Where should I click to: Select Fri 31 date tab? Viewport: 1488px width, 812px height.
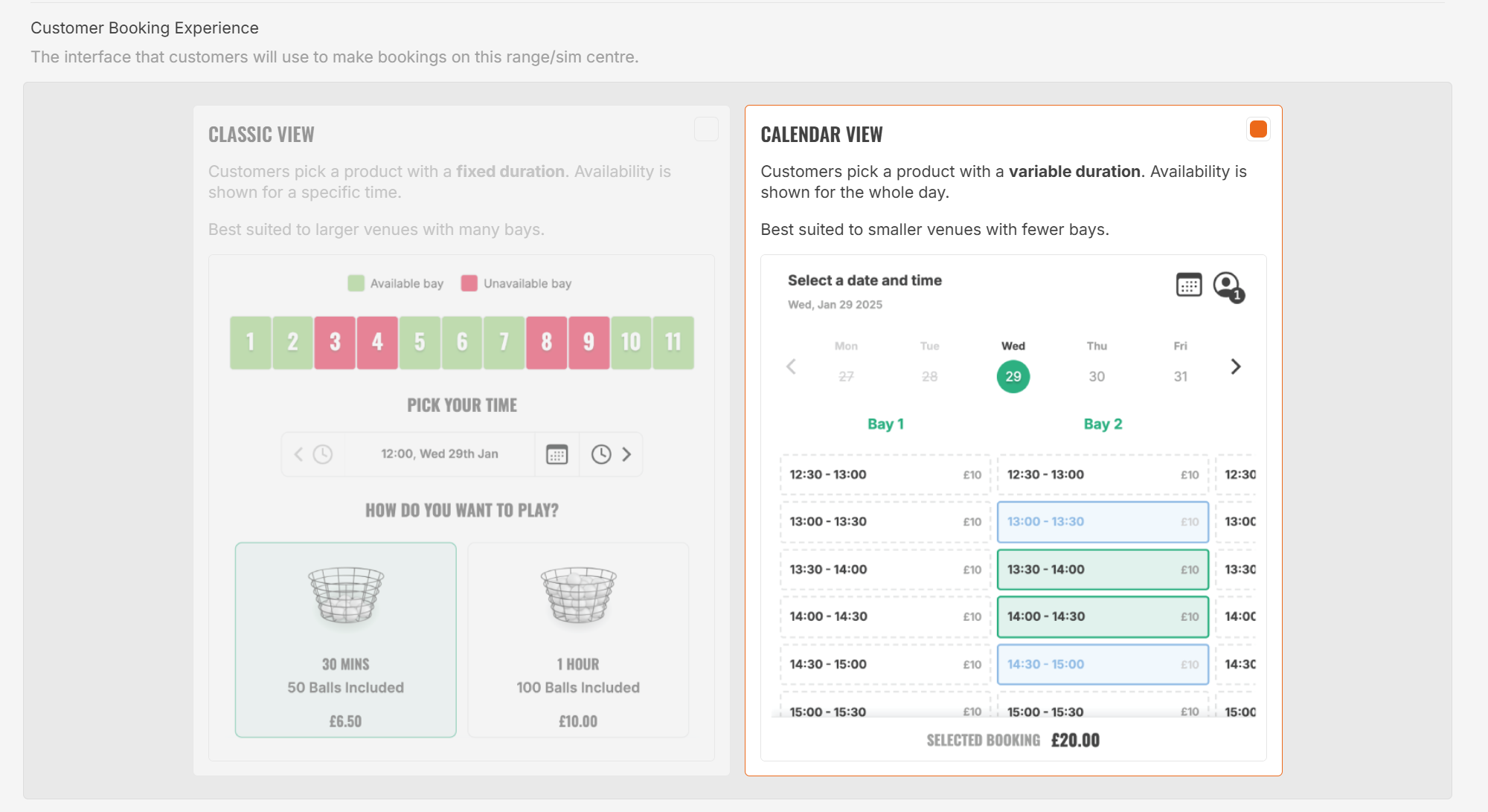1180,364
